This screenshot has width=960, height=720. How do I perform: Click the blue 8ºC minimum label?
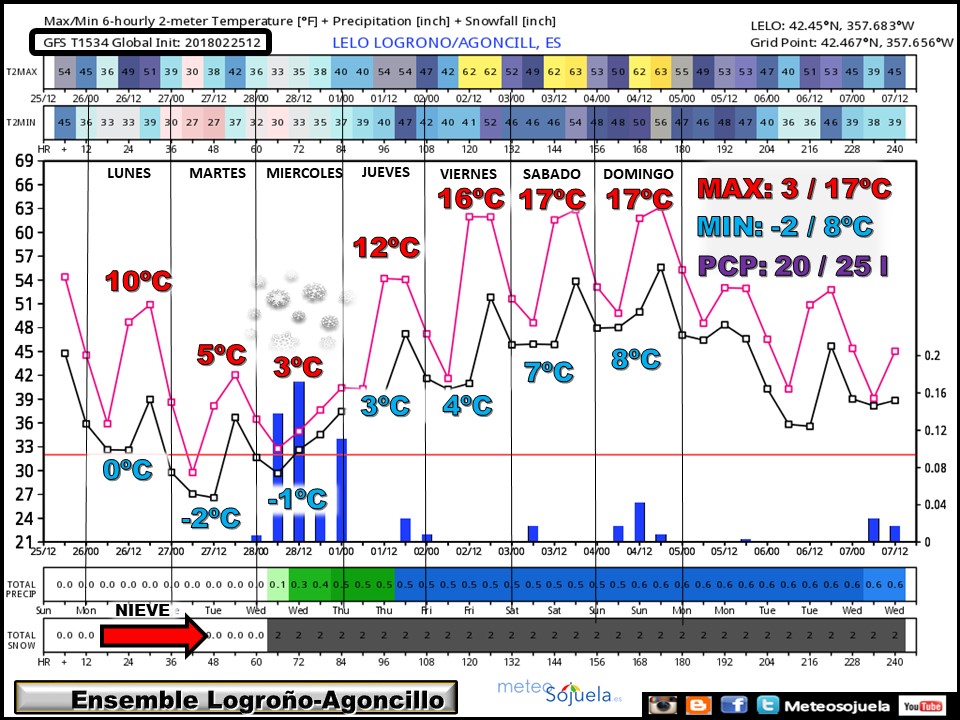pos(636,359)
